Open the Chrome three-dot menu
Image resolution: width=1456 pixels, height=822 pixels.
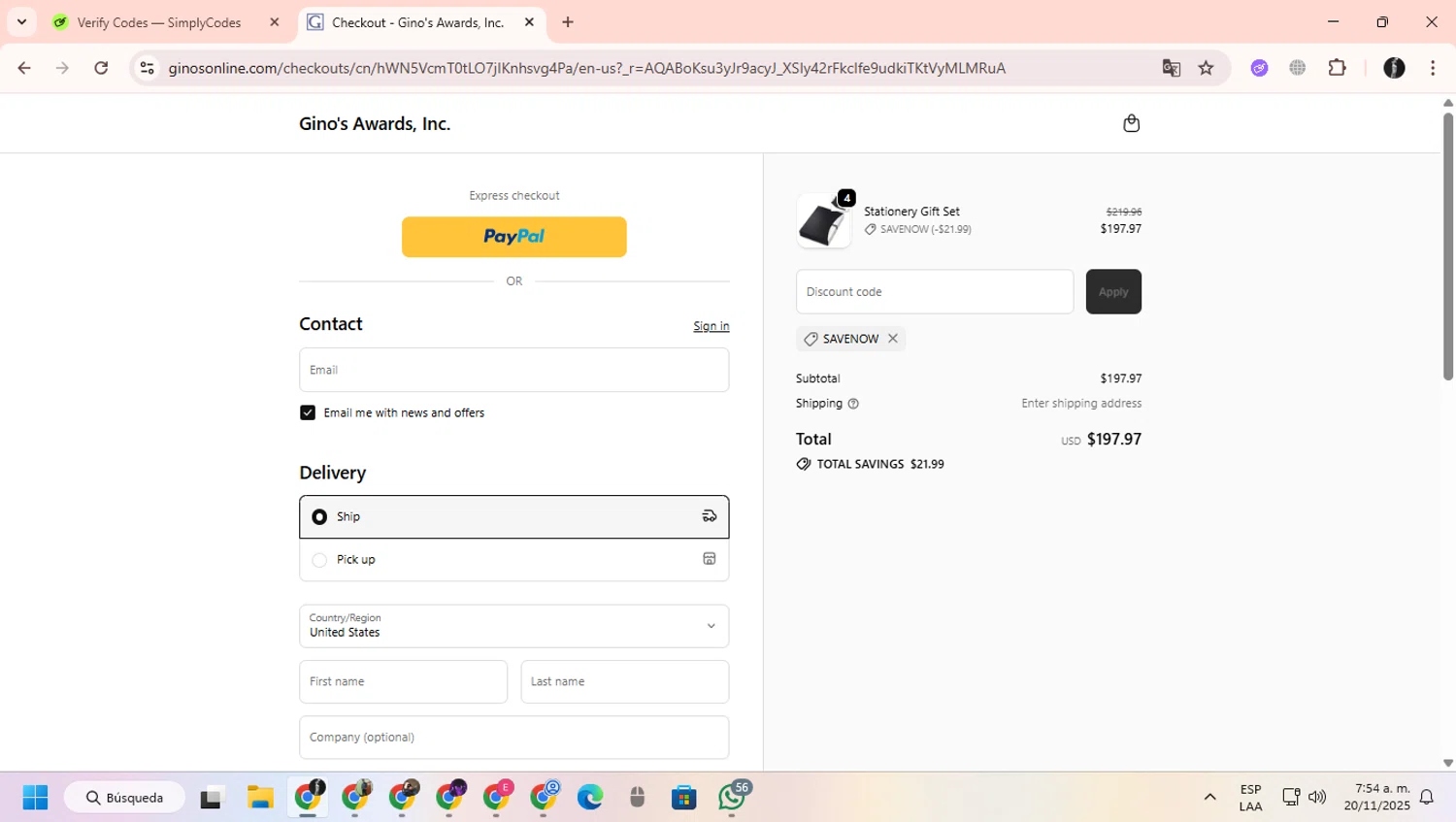[x=1433, y=68]
